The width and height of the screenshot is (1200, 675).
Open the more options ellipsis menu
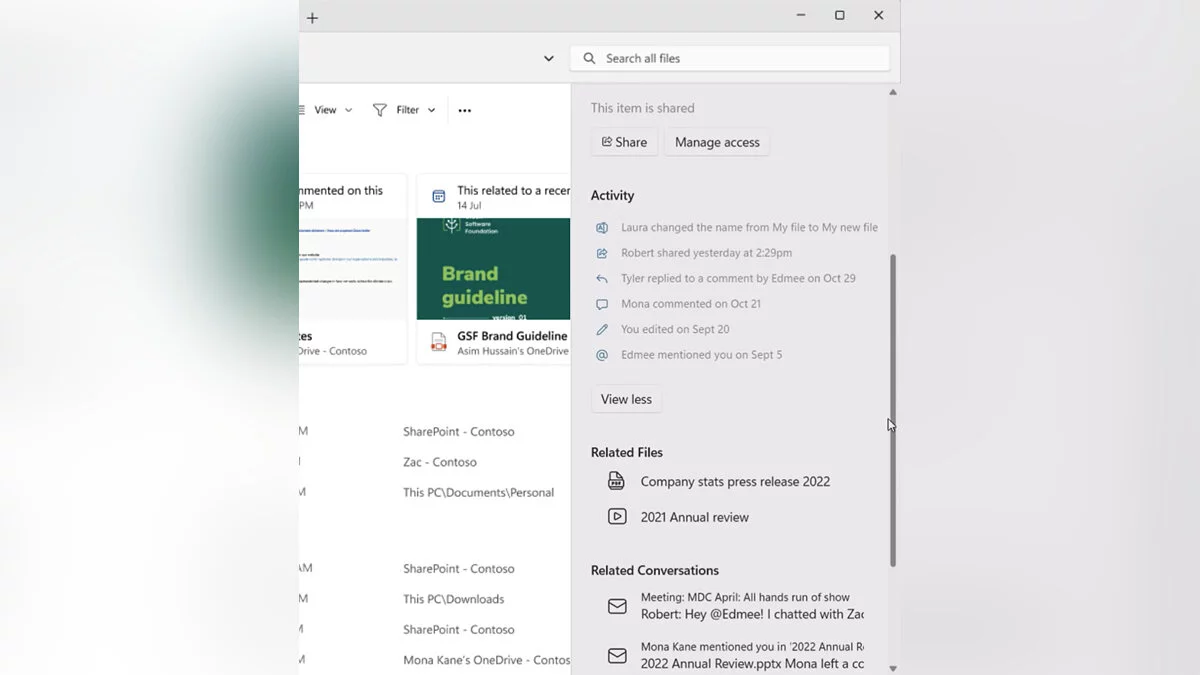click(x=465, y=110)
